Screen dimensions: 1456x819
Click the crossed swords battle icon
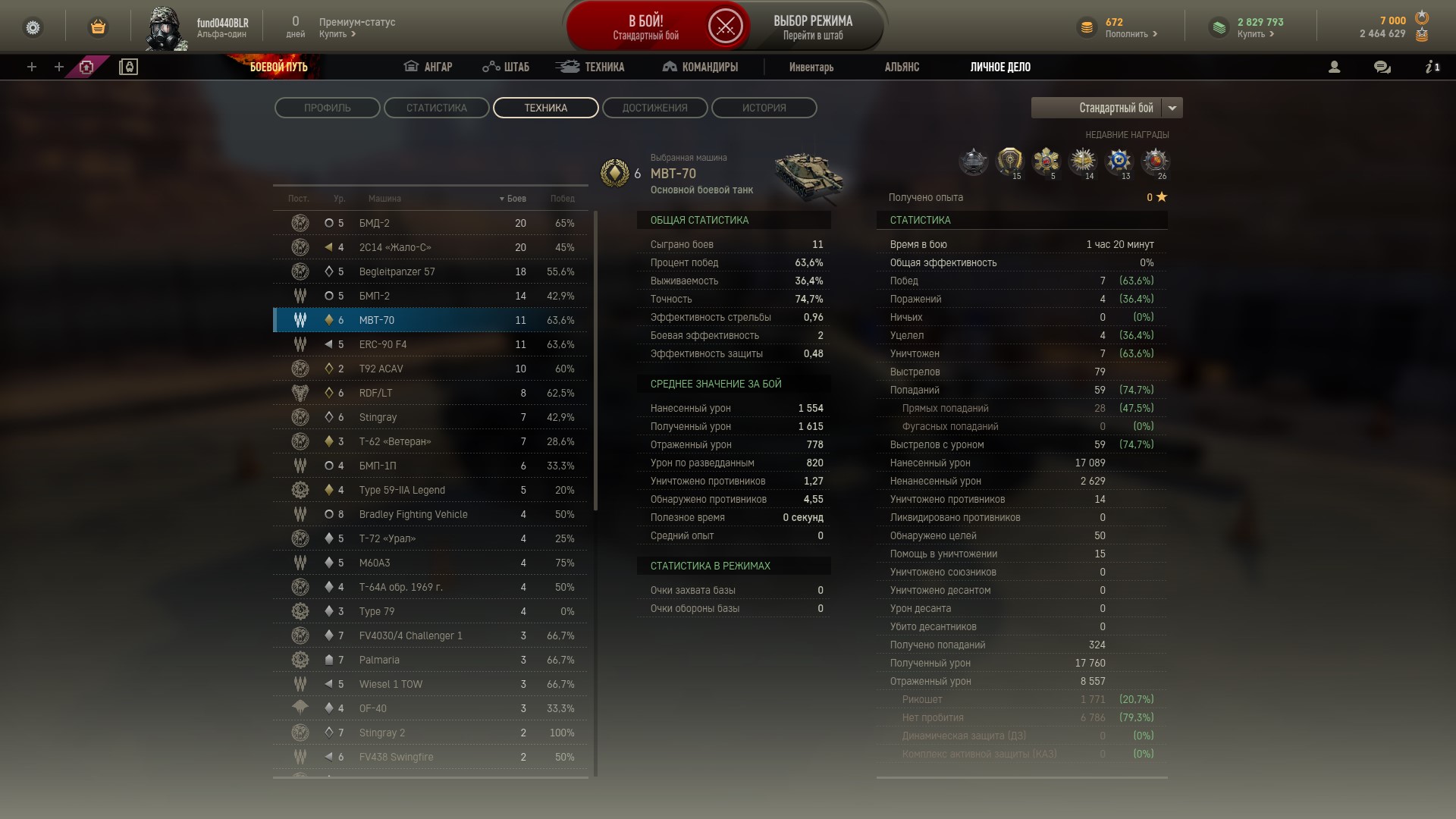(x=725, y=27)
